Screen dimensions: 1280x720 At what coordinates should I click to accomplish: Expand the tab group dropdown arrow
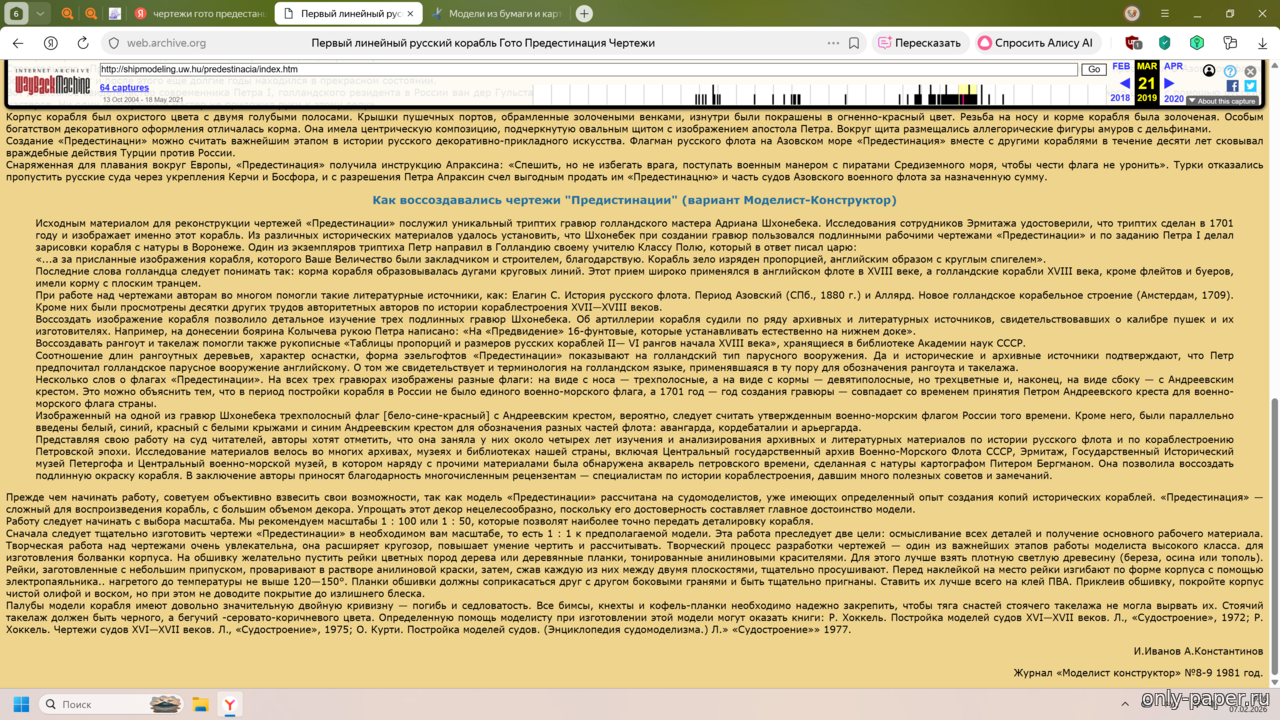(40, 14)
